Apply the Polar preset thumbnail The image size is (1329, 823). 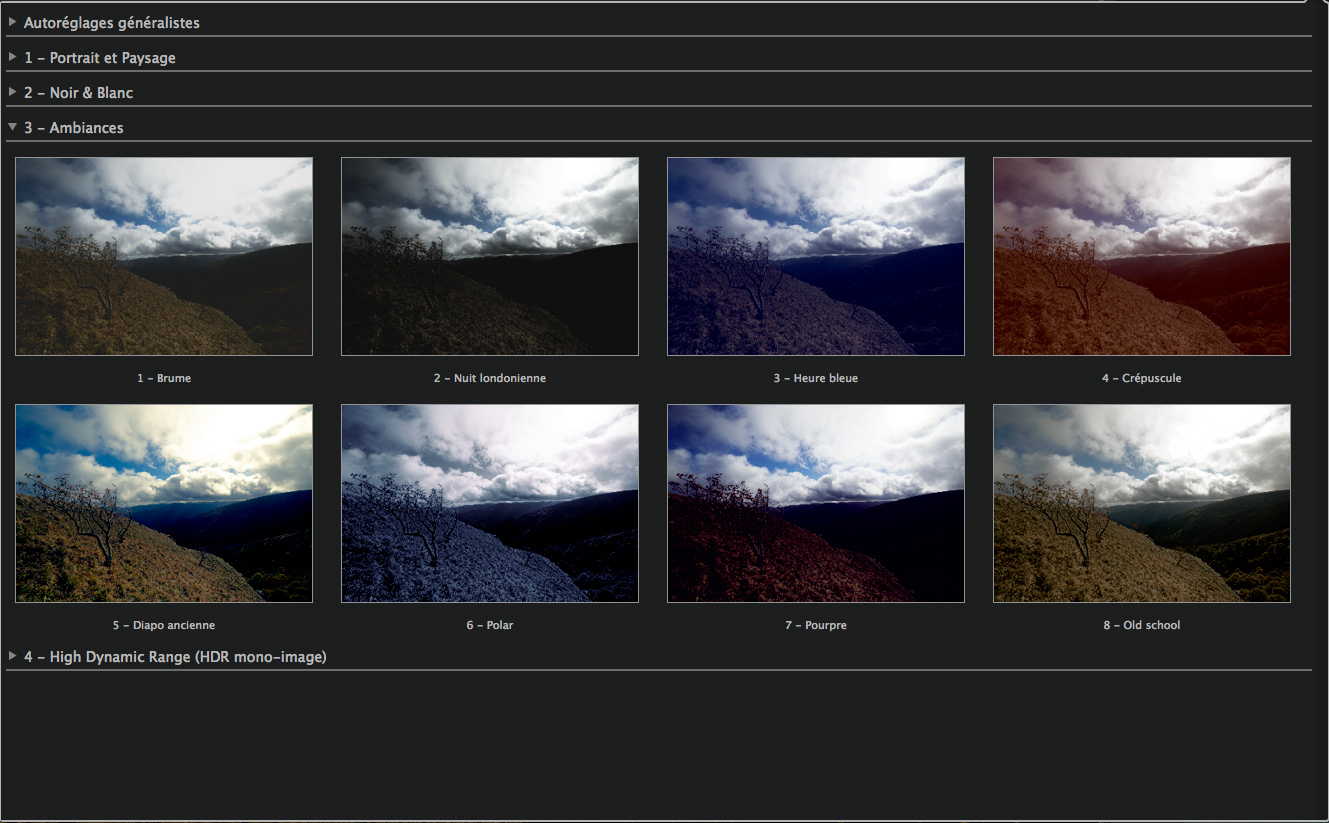pyautogui.click(x=490, y=503)
